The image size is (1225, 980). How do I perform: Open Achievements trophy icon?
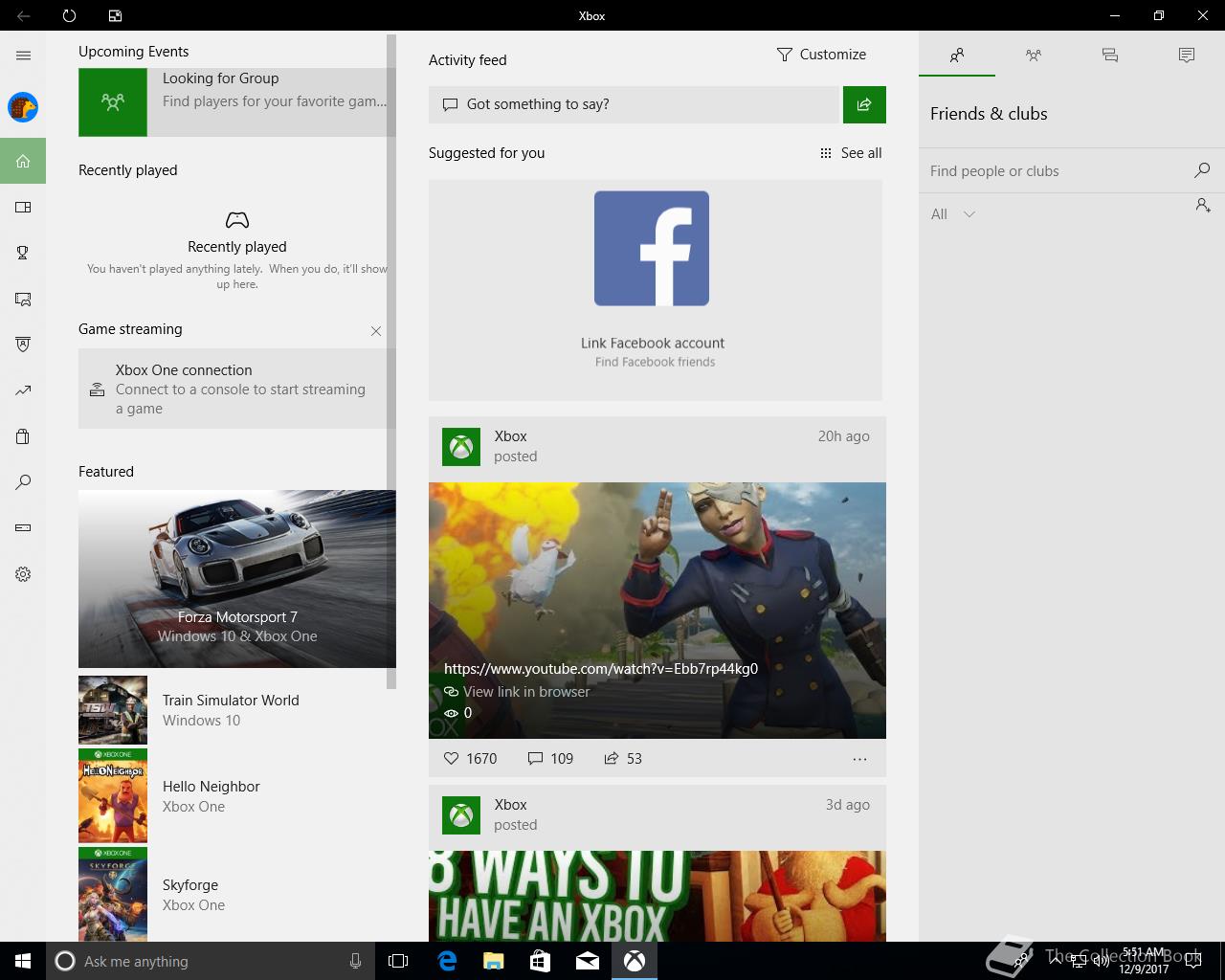click(23, 253)
